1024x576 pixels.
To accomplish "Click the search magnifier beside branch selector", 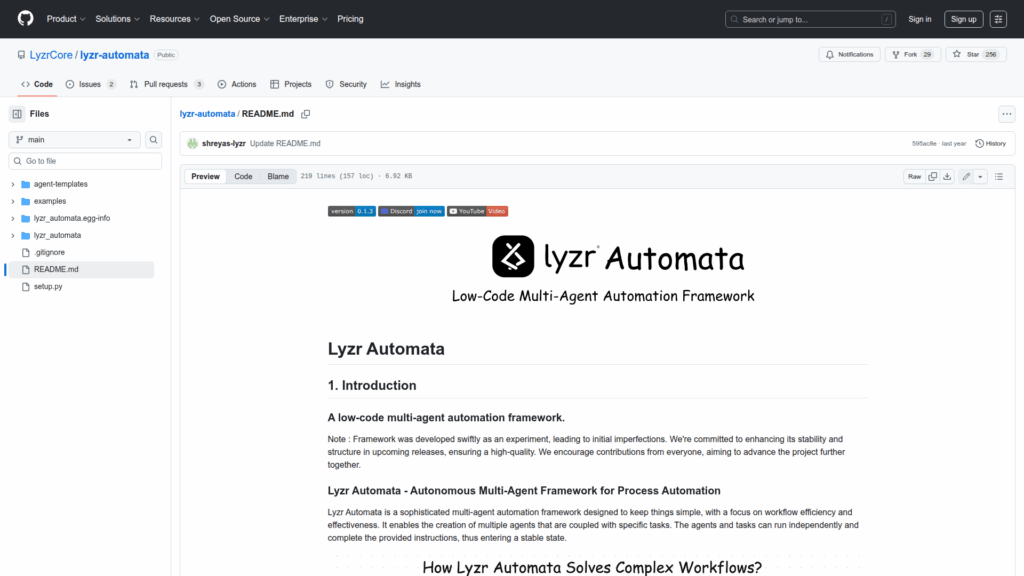I will click(x=154, y=140).
